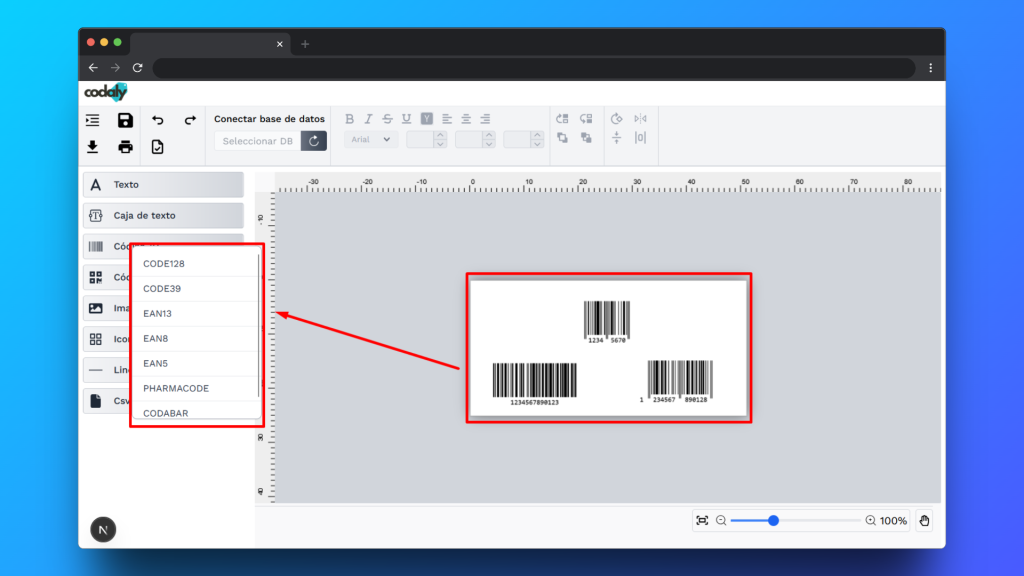Pick EAN5 barcode format
1024x576 pixels.
click(x=195, y=363)
